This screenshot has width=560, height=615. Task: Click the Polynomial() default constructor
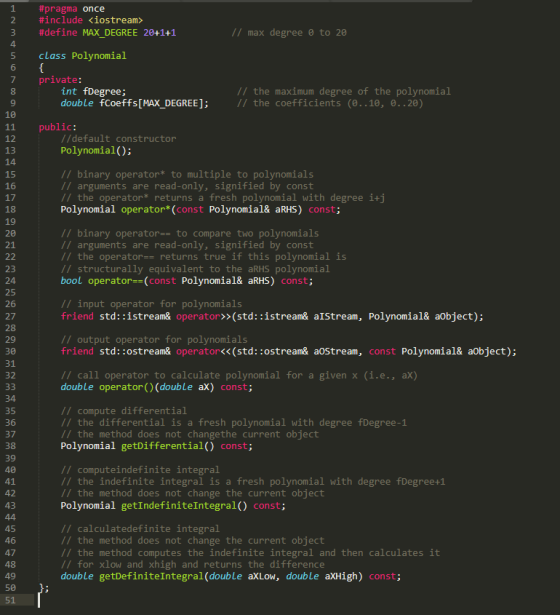pyautogui.click(x=96, y=151)
